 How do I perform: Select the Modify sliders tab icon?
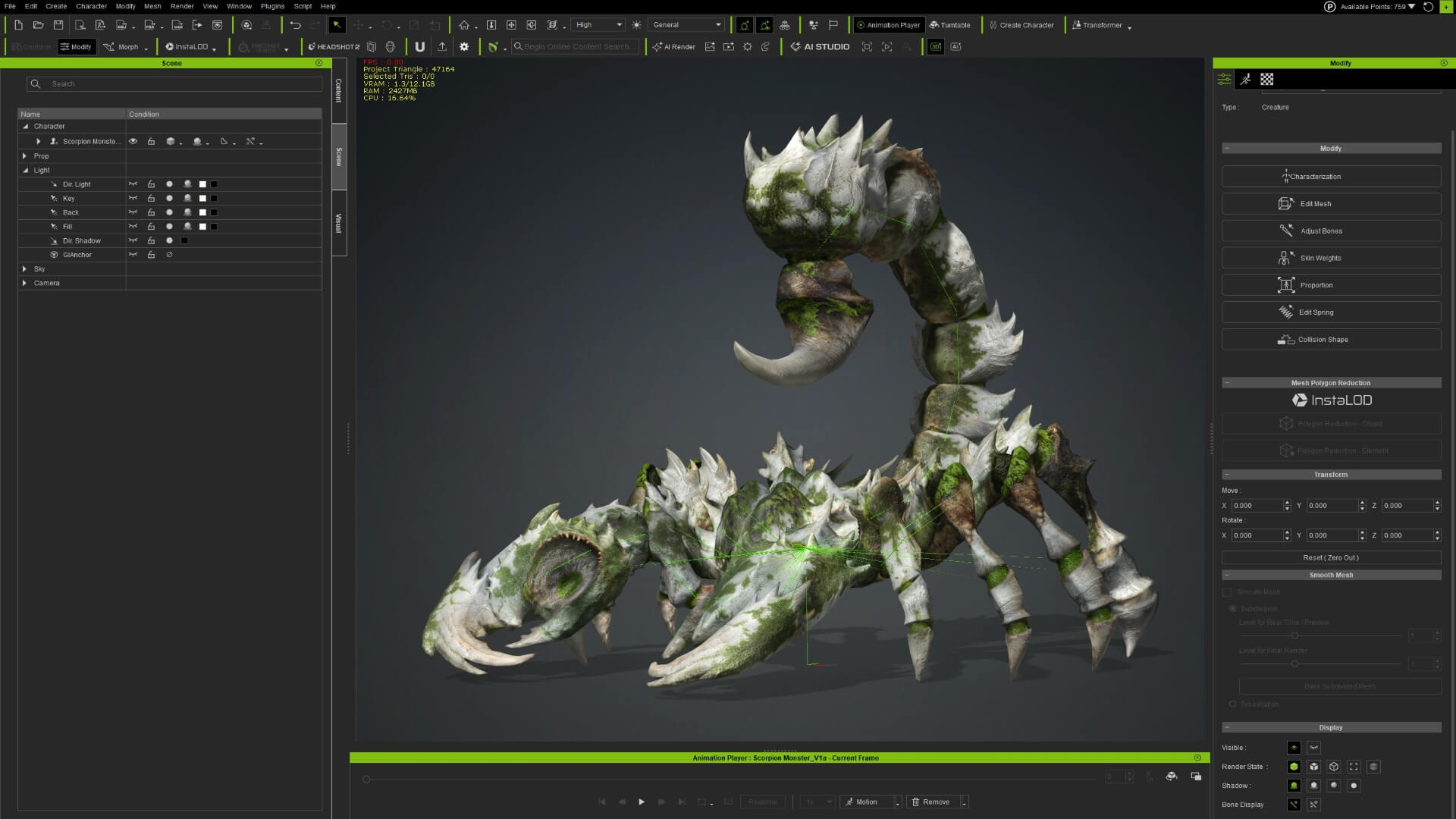[1224, 79]
